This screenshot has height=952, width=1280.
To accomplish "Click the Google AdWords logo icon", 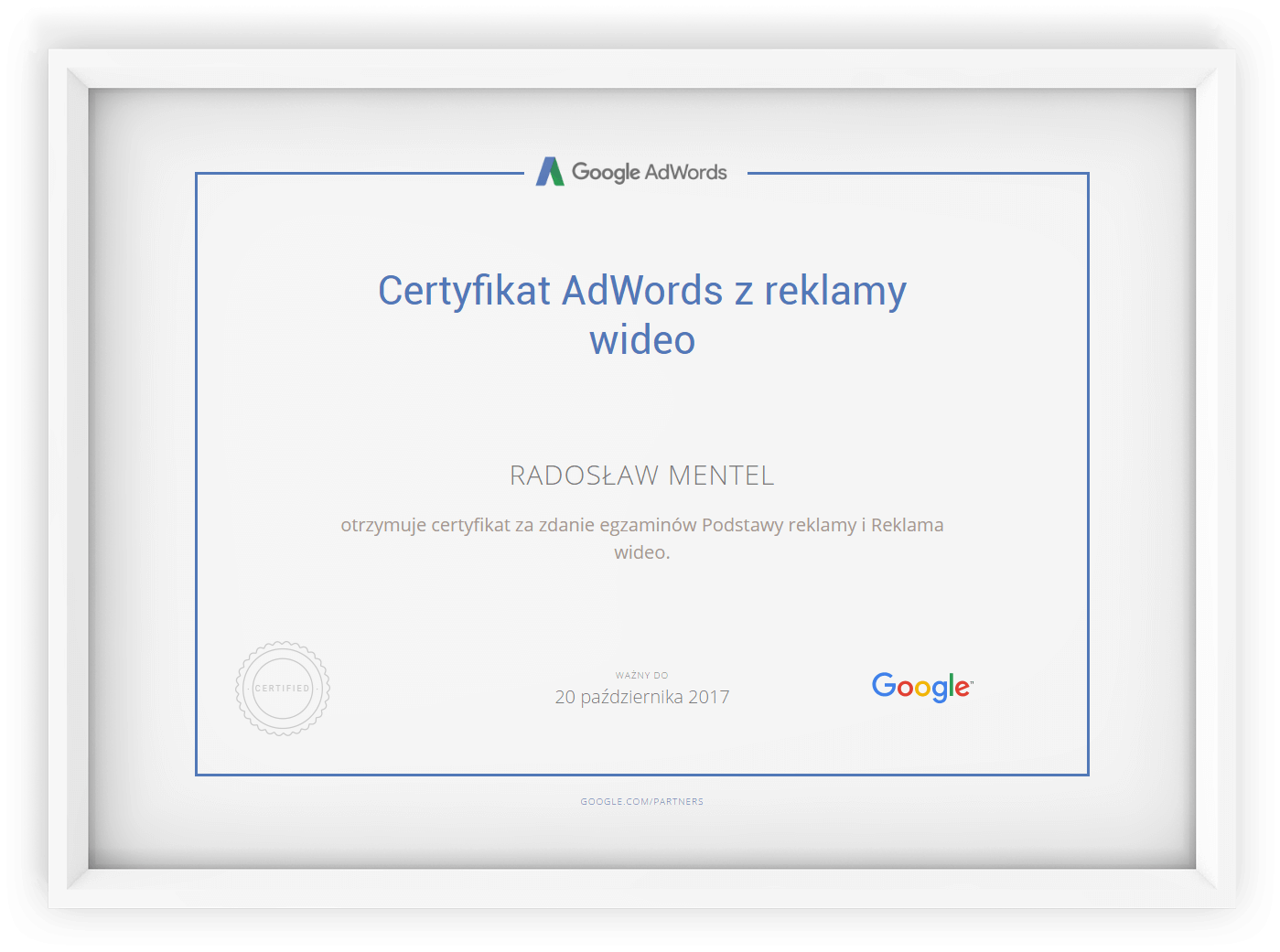I will tap(550, 171).
